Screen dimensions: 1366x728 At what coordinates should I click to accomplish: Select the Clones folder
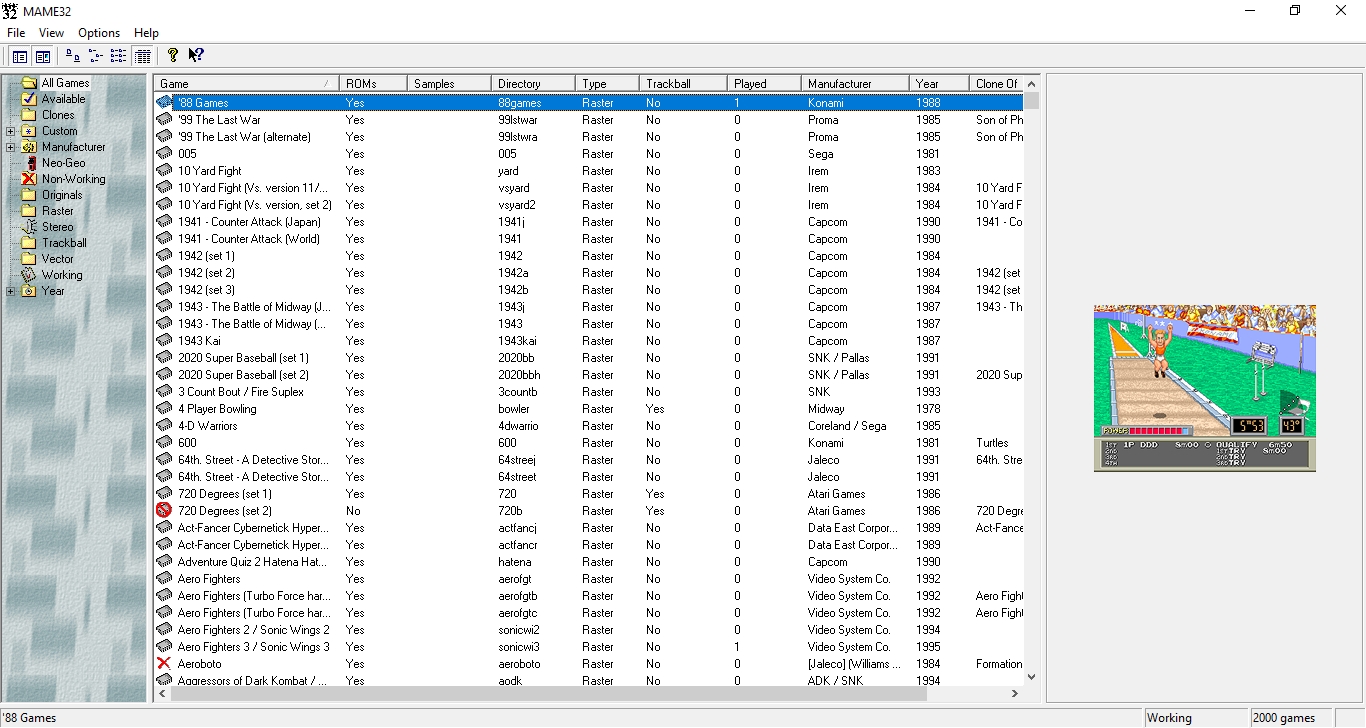tap(58, 115)
